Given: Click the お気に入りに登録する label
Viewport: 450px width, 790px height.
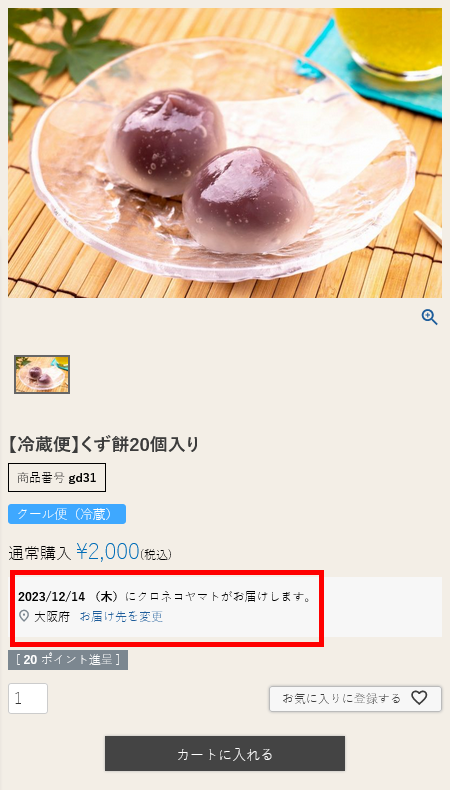Looking at the screenshot, I should point(342,699).
